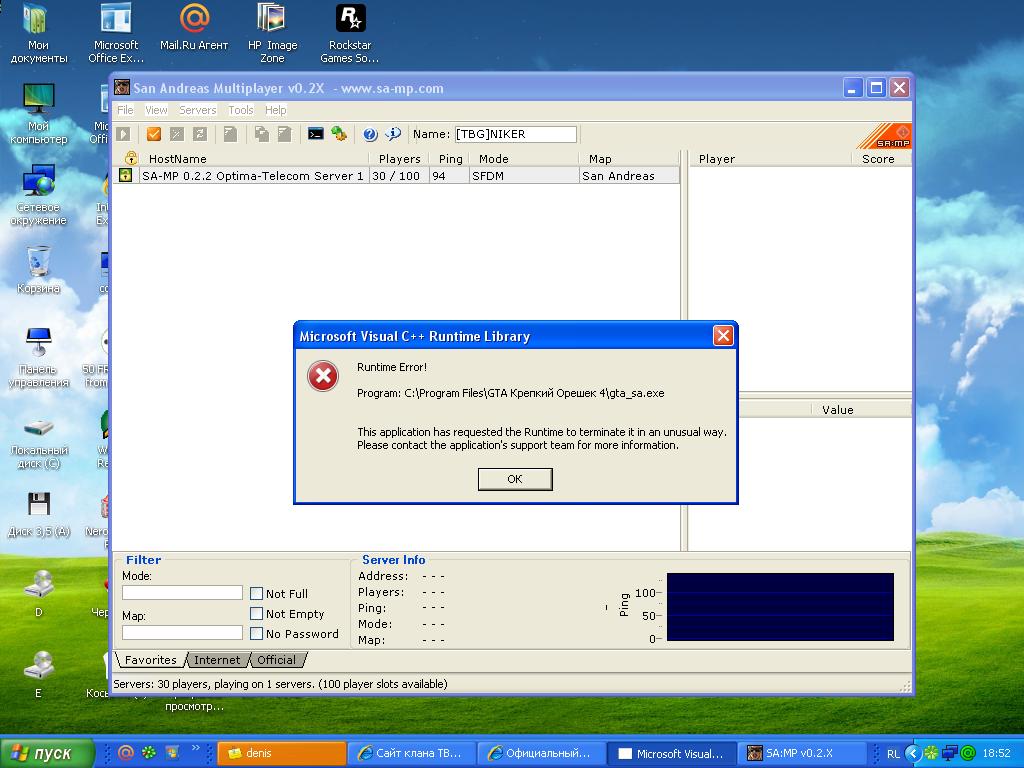Click the Mode filter input field
Image resolution: width=1024 pixels, height=768 pixels.
coord(182,592)
